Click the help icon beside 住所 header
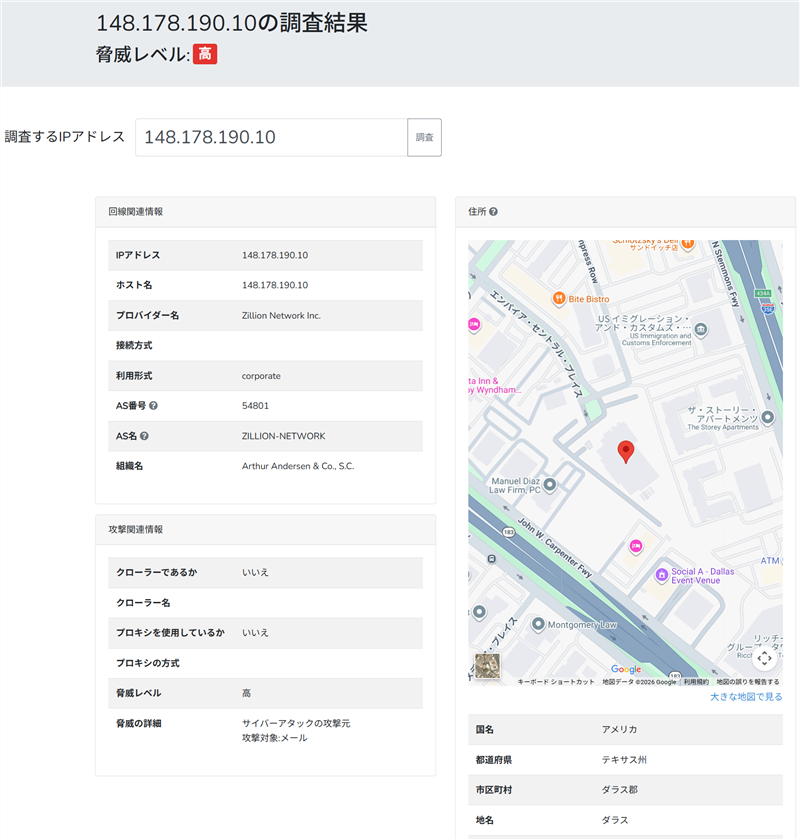Image resolution: width=800 pixels, height=840 pixels. click(x=494, y=212)
